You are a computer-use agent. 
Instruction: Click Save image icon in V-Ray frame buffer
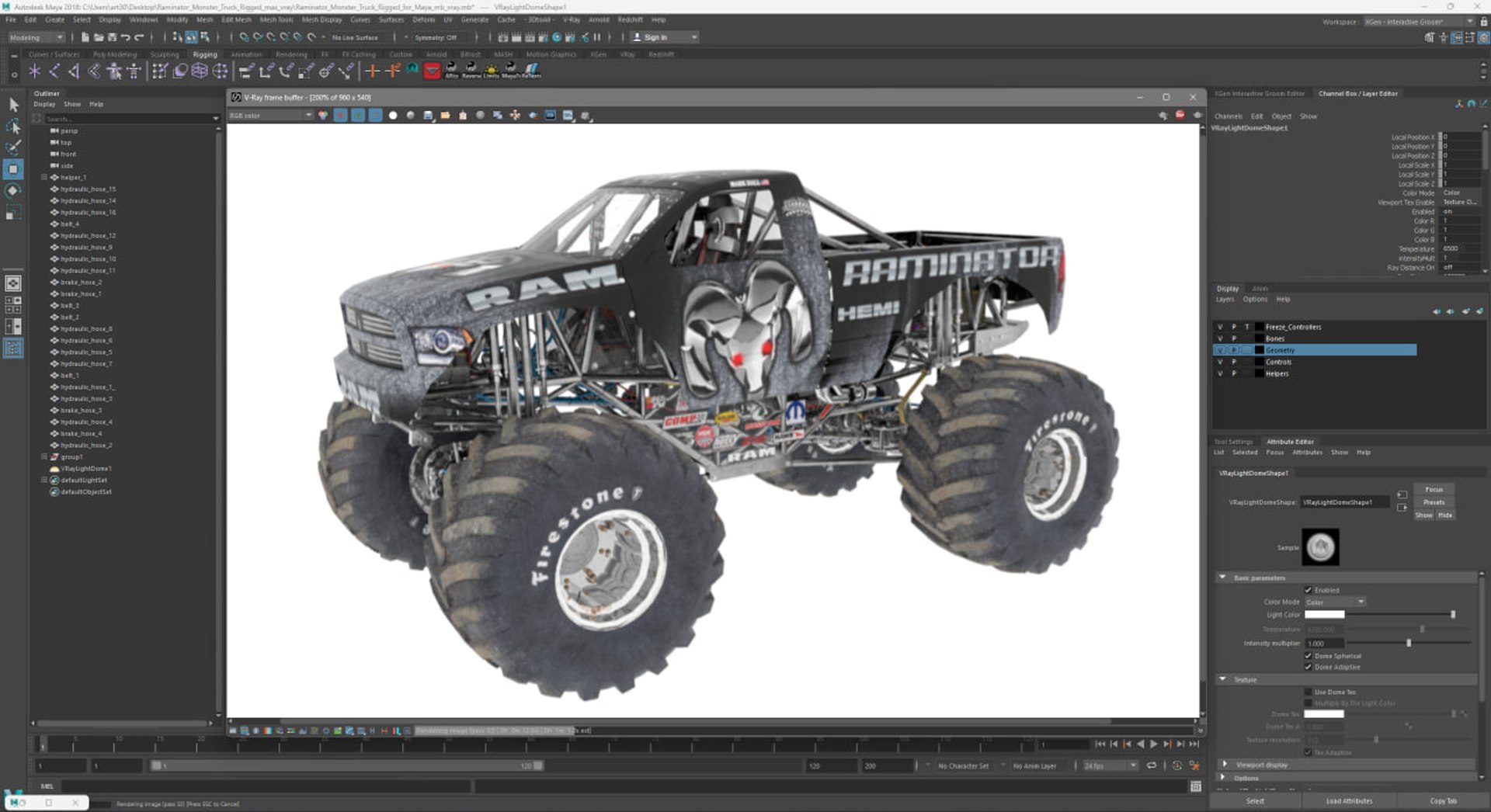pos(428,116)
